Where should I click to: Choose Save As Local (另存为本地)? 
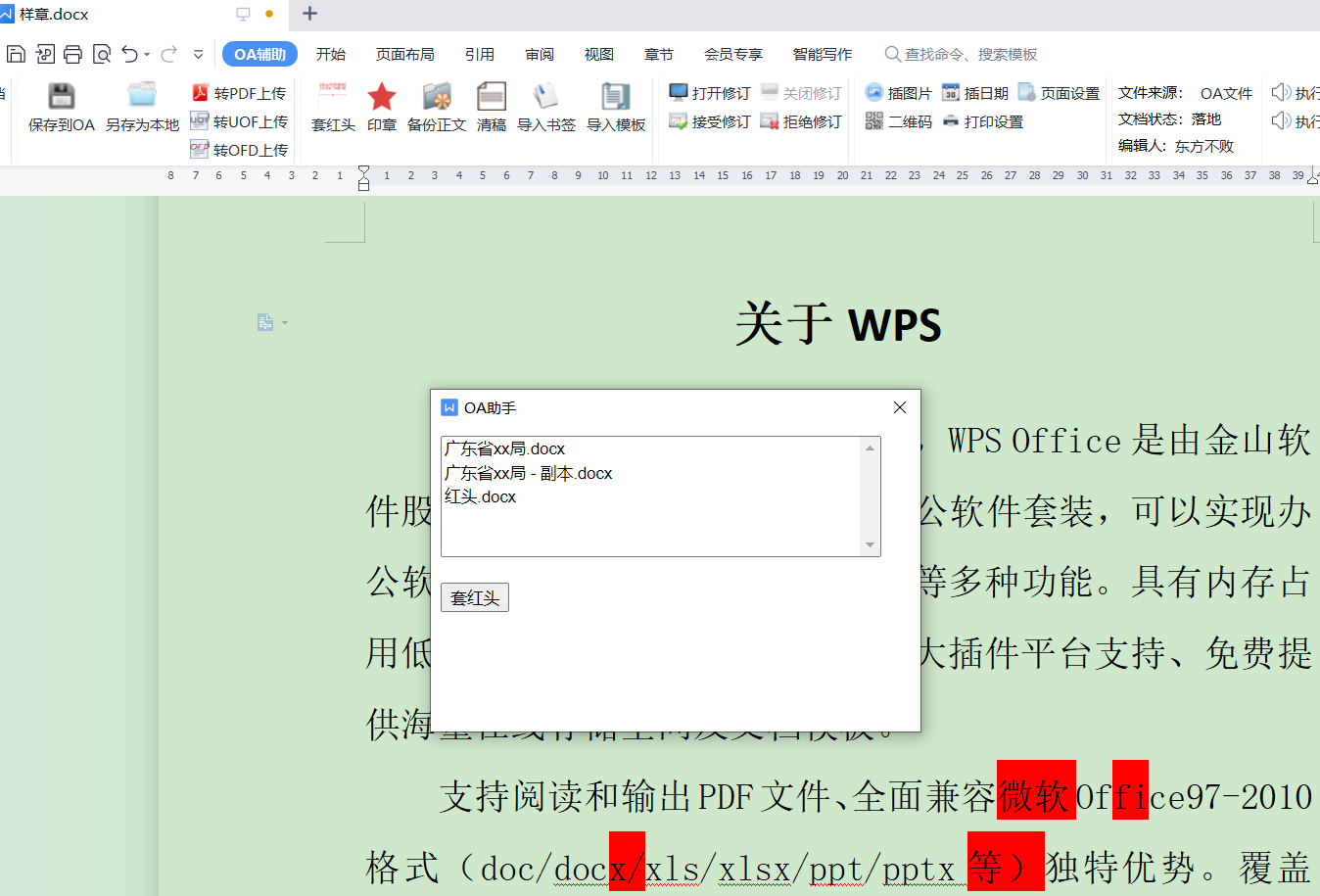(142, 108)
